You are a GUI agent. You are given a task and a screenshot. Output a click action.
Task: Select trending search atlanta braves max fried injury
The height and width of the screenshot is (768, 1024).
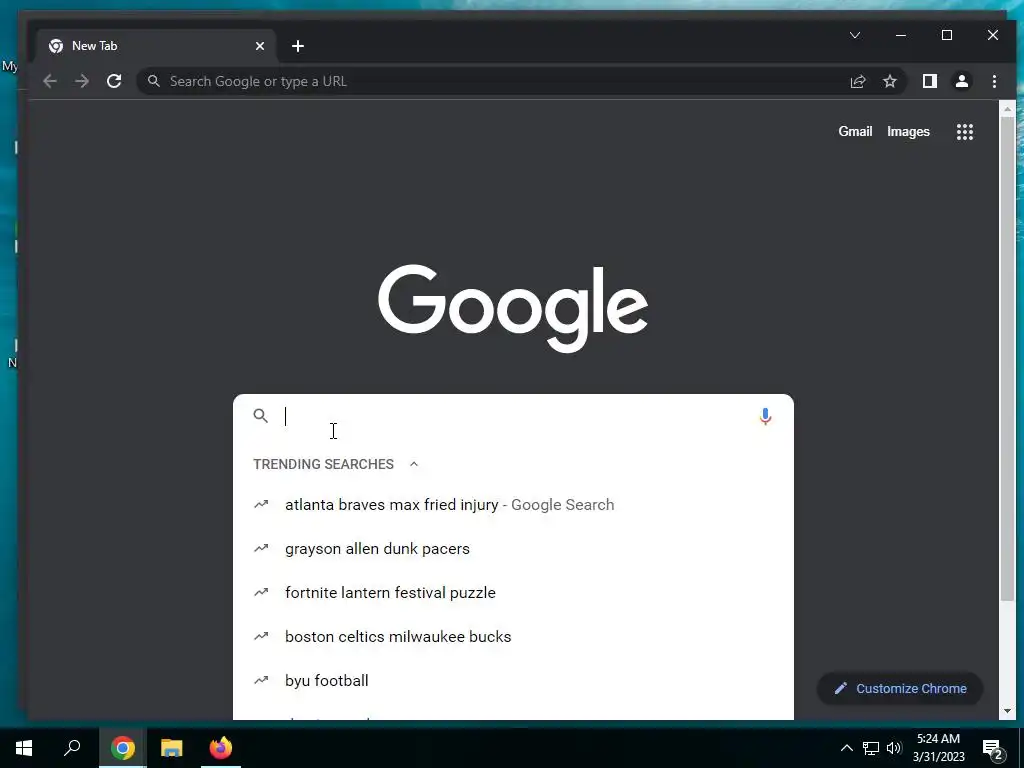tap(513, 505)
